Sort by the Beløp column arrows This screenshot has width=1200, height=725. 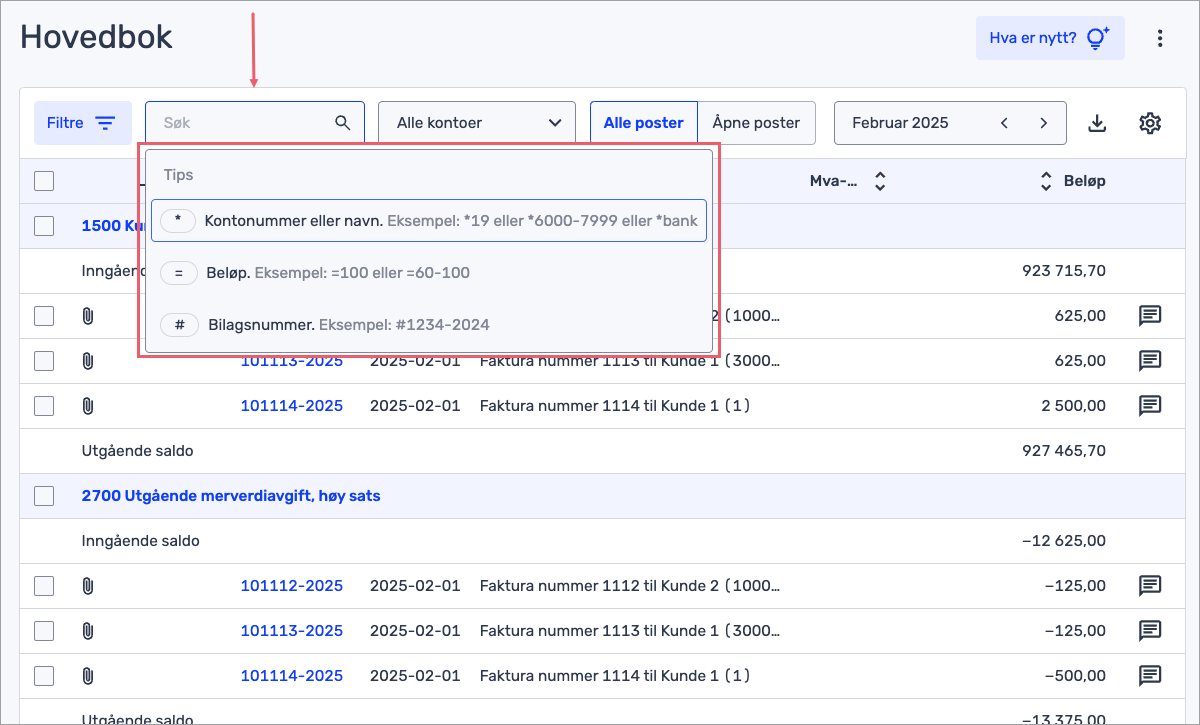pyautogui.click(x=1046, y=181)
